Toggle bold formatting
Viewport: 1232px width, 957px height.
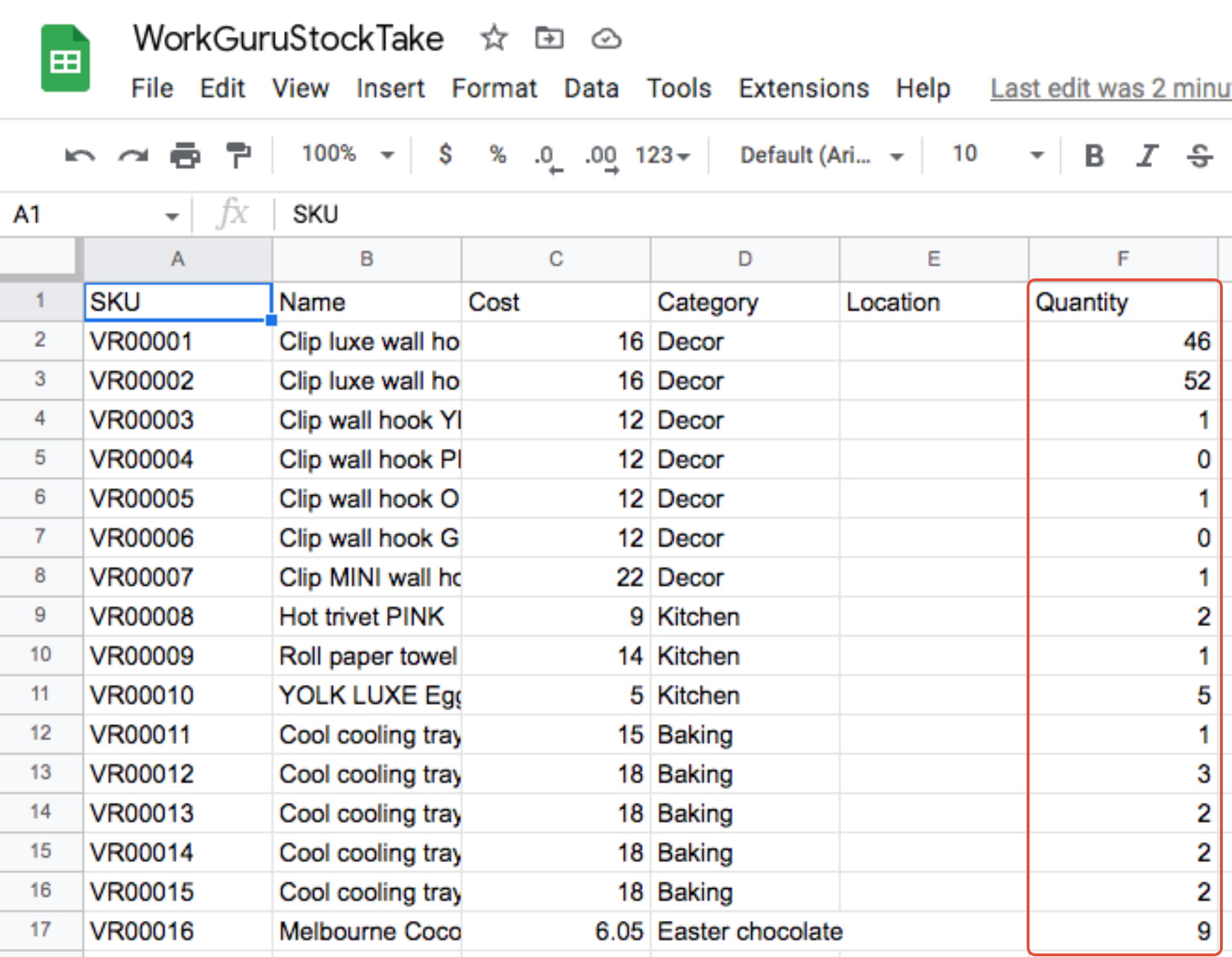tap(1095, 155)
